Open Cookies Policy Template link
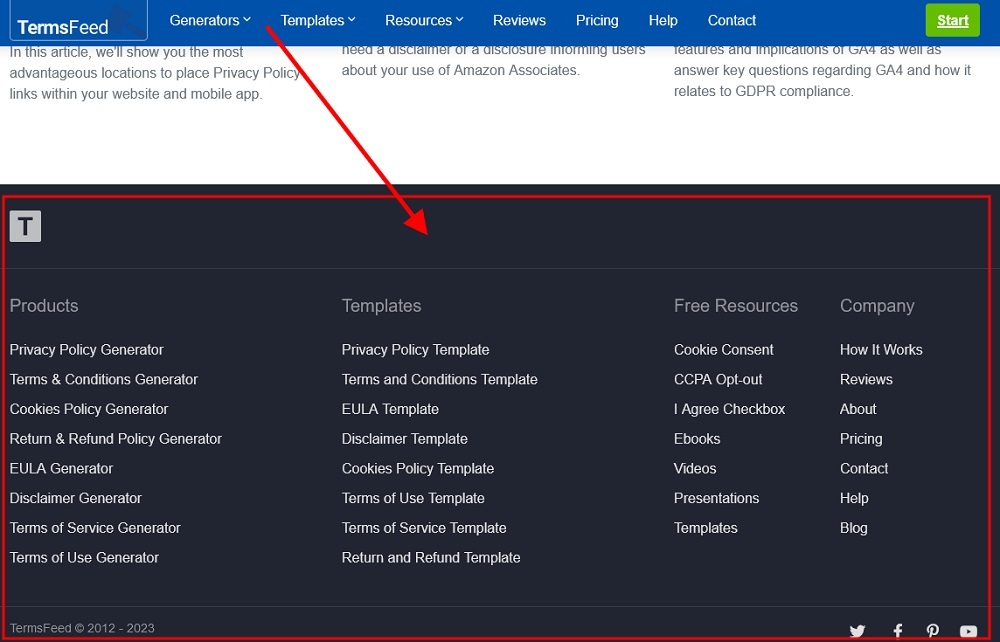This screenshot has width=1000, height=642. 418,469
